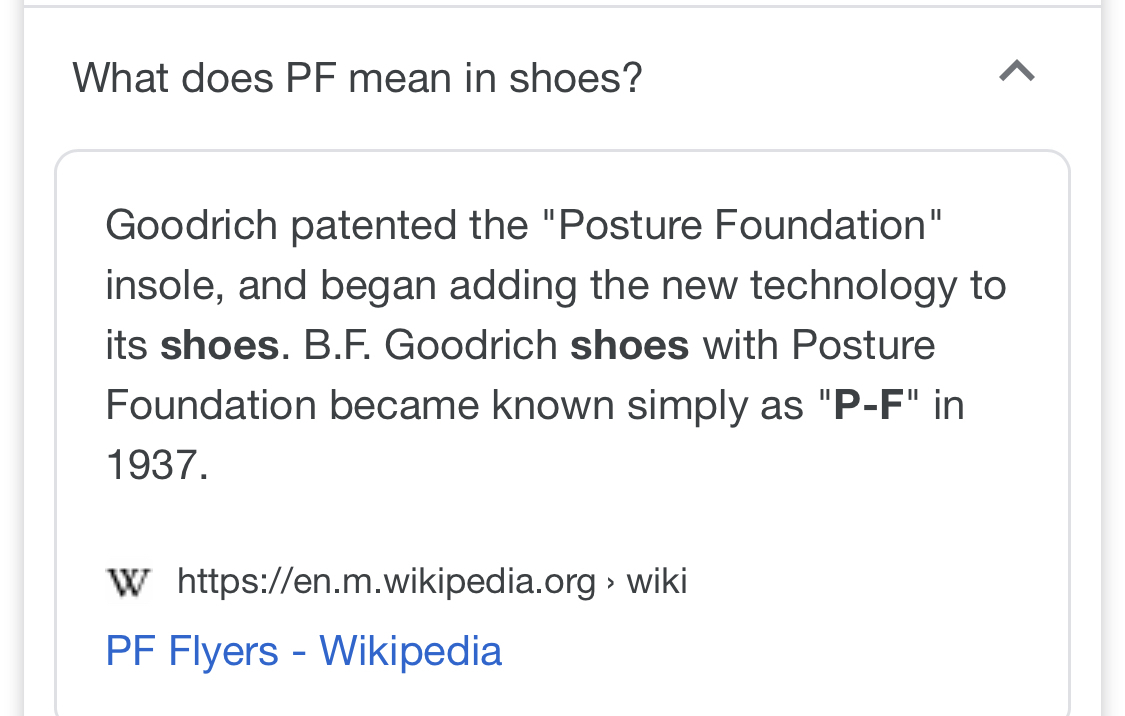Screen dimensions: 1125x716
Task: Click the word "Wikipedia" in the blue title
Action: click(410, 651)
